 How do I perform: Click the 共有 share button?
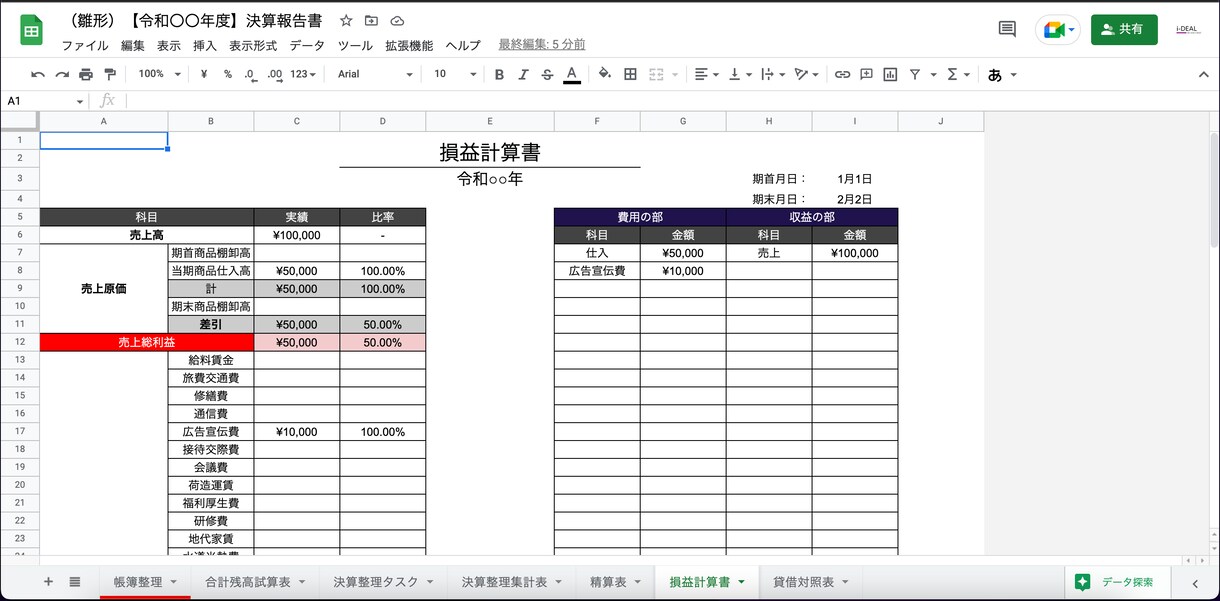point(1124,29)
